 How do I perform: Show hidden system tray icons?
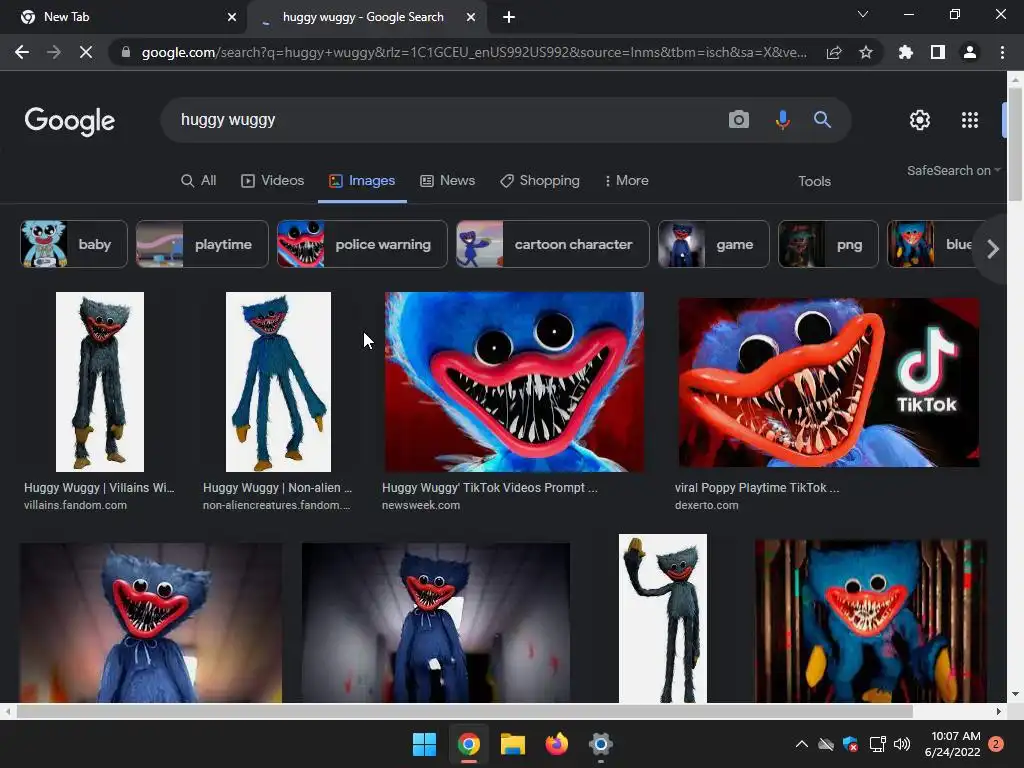pos(802,744)
